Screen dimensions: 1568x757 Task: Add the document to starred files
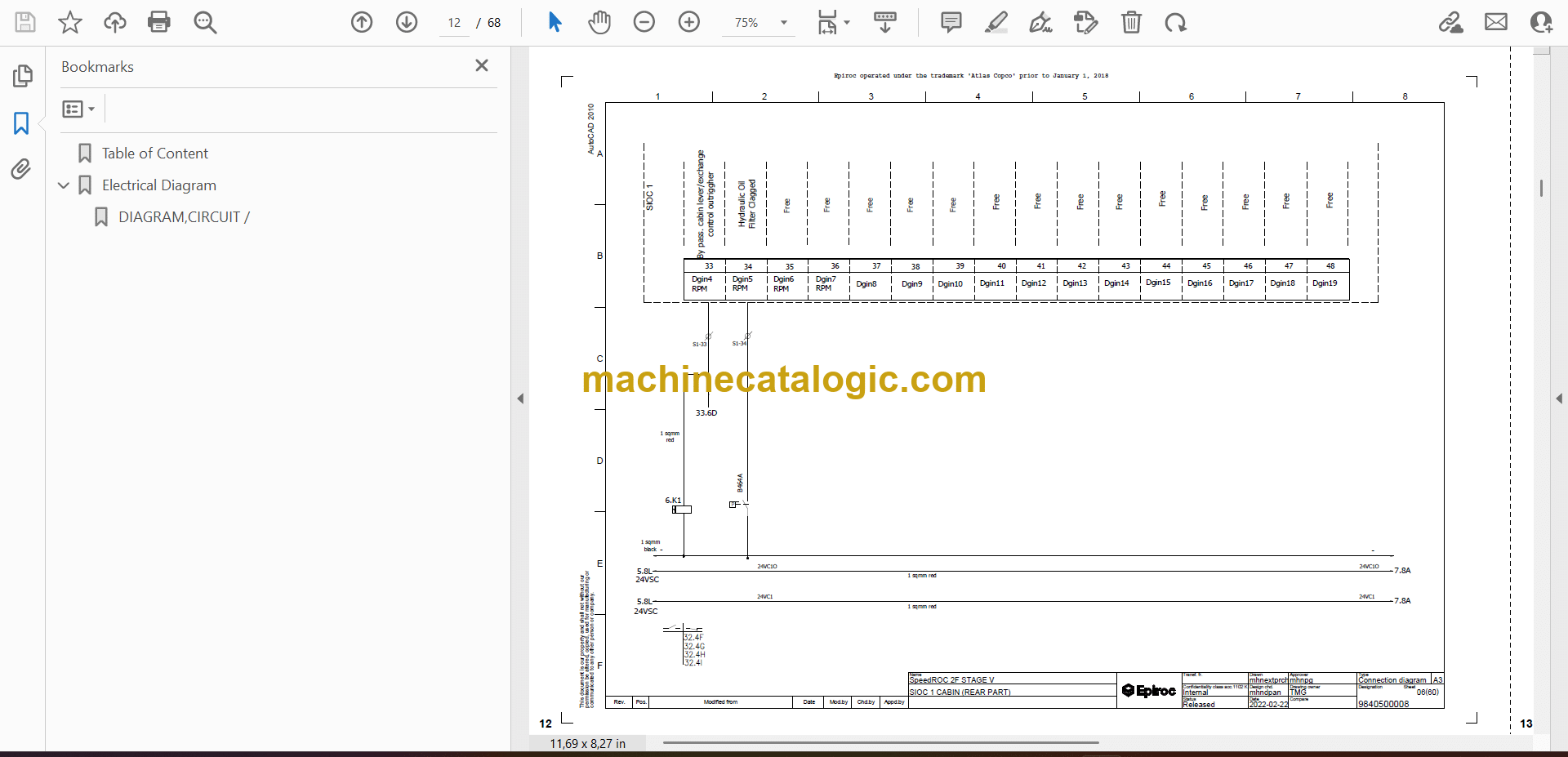70,22
